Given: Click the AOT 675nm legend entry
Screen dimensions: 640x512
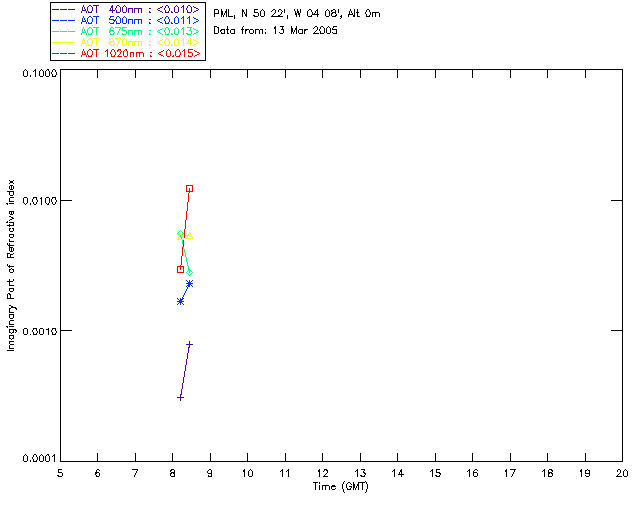Looking at the screenshot, I should tap(127, 31).
